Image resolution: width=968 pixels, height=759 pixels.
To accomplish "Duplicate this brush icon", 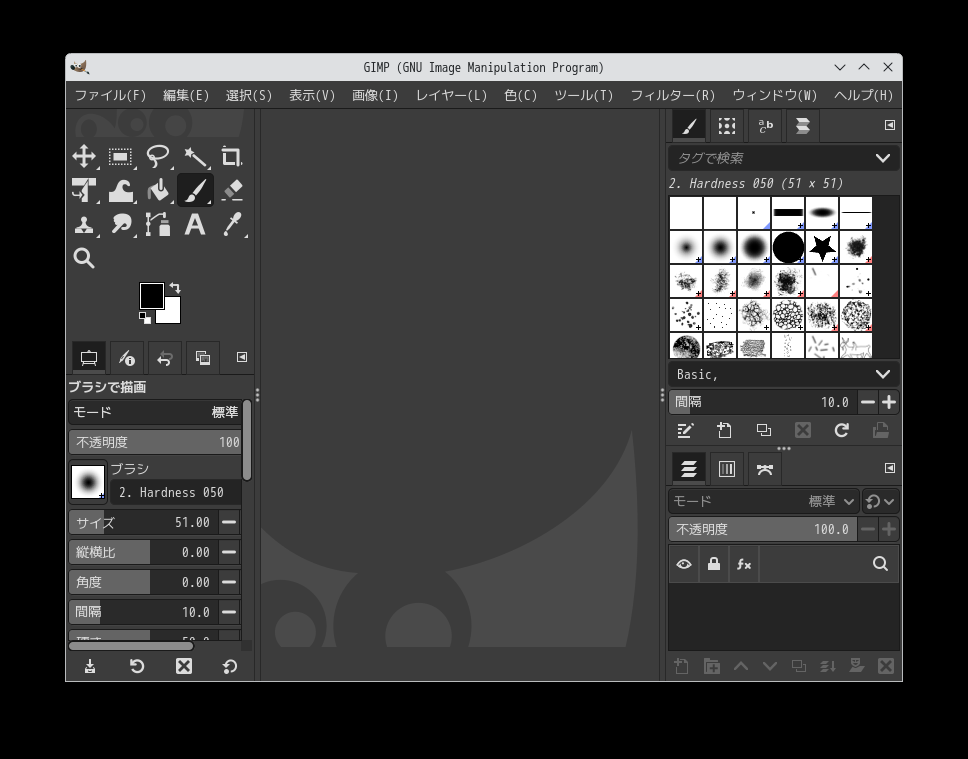I will (x=764, y=430).
